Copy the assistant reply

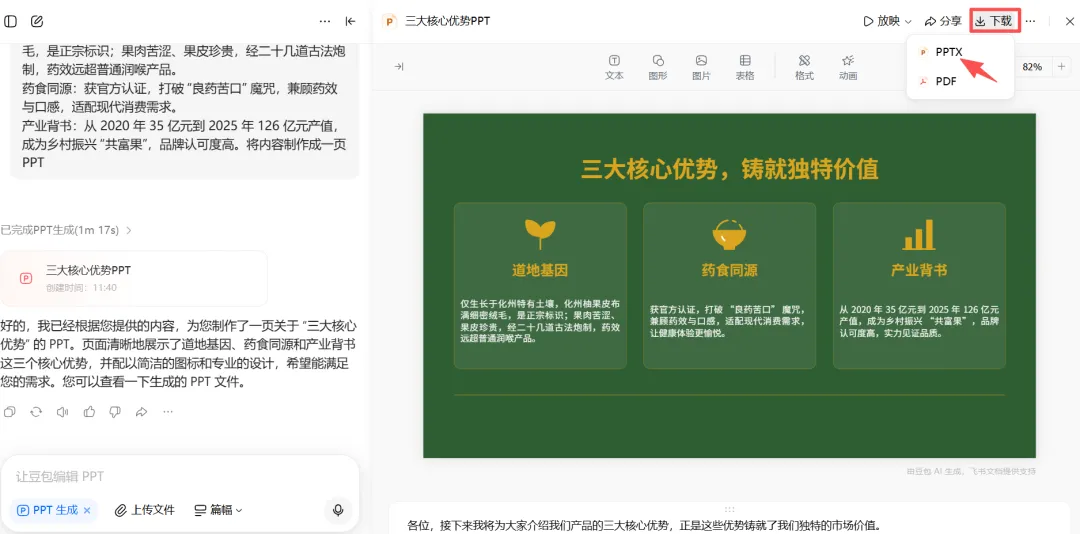pyautogui.click(x=10, y=412)
